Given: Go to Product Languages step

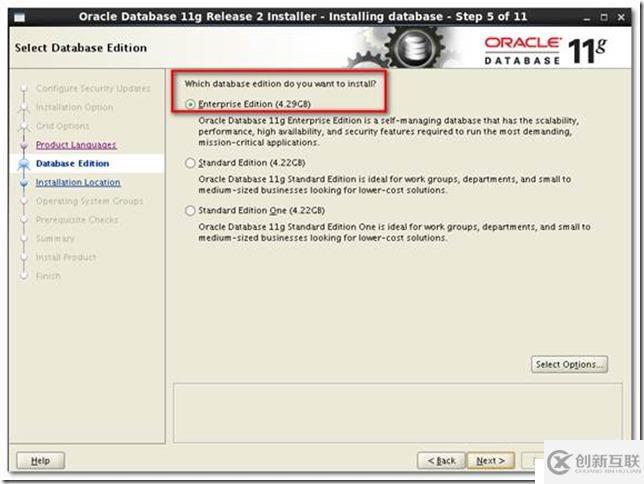Looking at the screenshot, I should [x=76, y=145].
